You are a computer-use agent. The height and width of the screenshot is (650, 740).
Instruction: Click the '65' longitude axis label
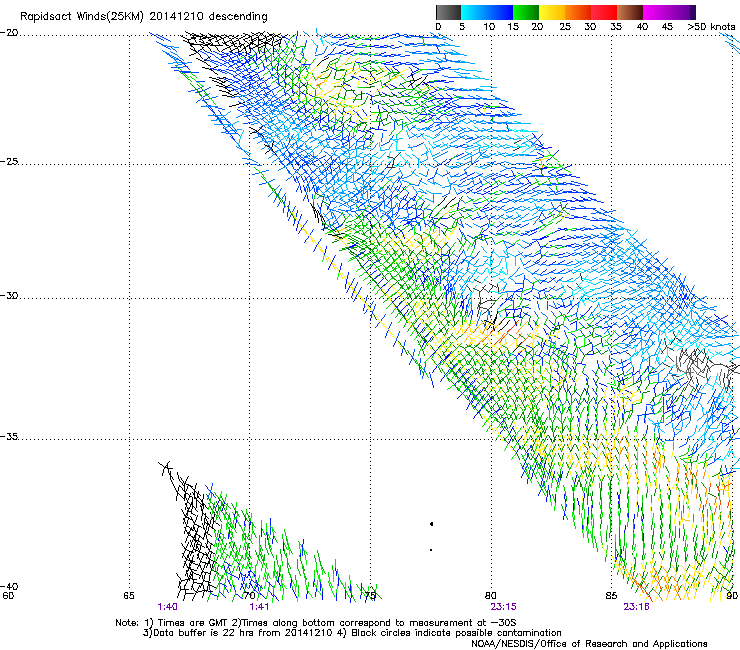click(x=129, y=595)
